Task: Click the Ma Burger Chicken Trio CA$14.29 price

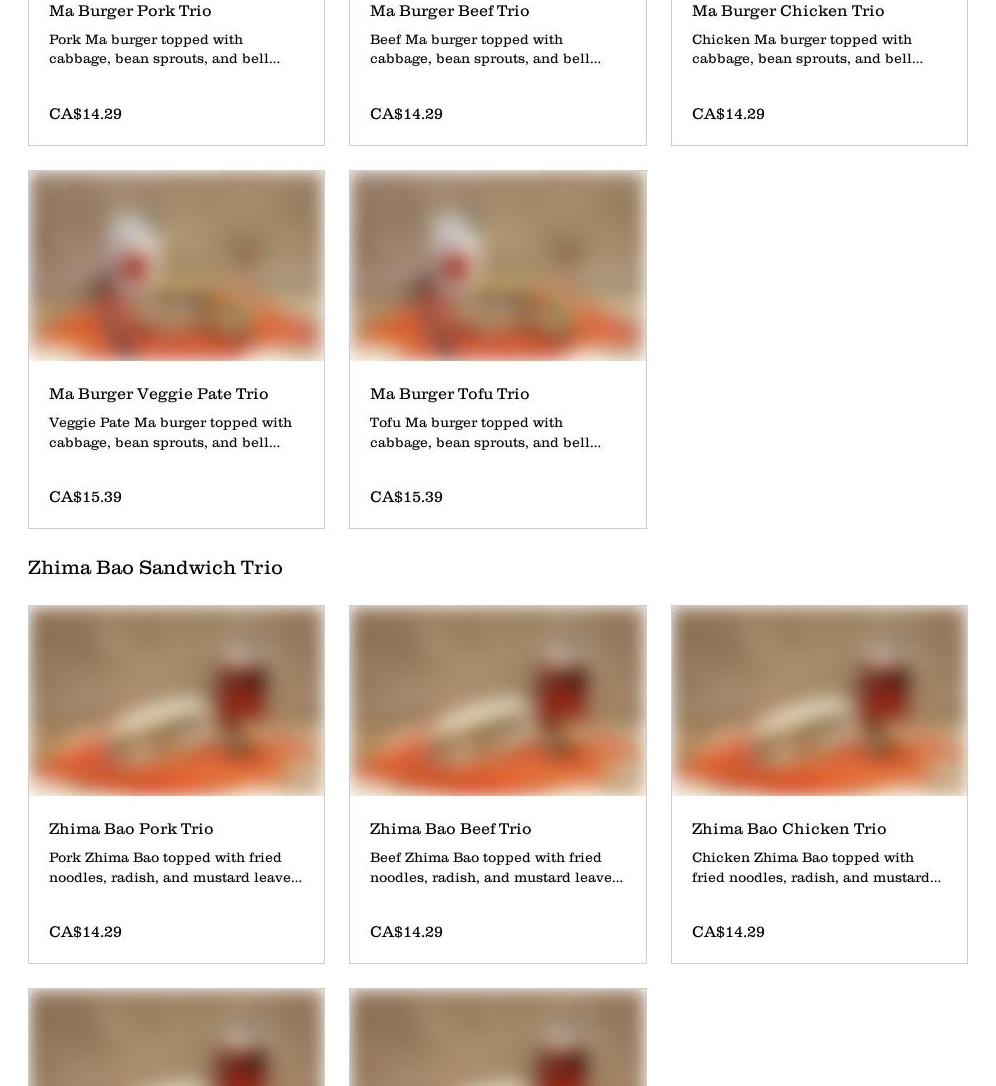Action: 728,114
